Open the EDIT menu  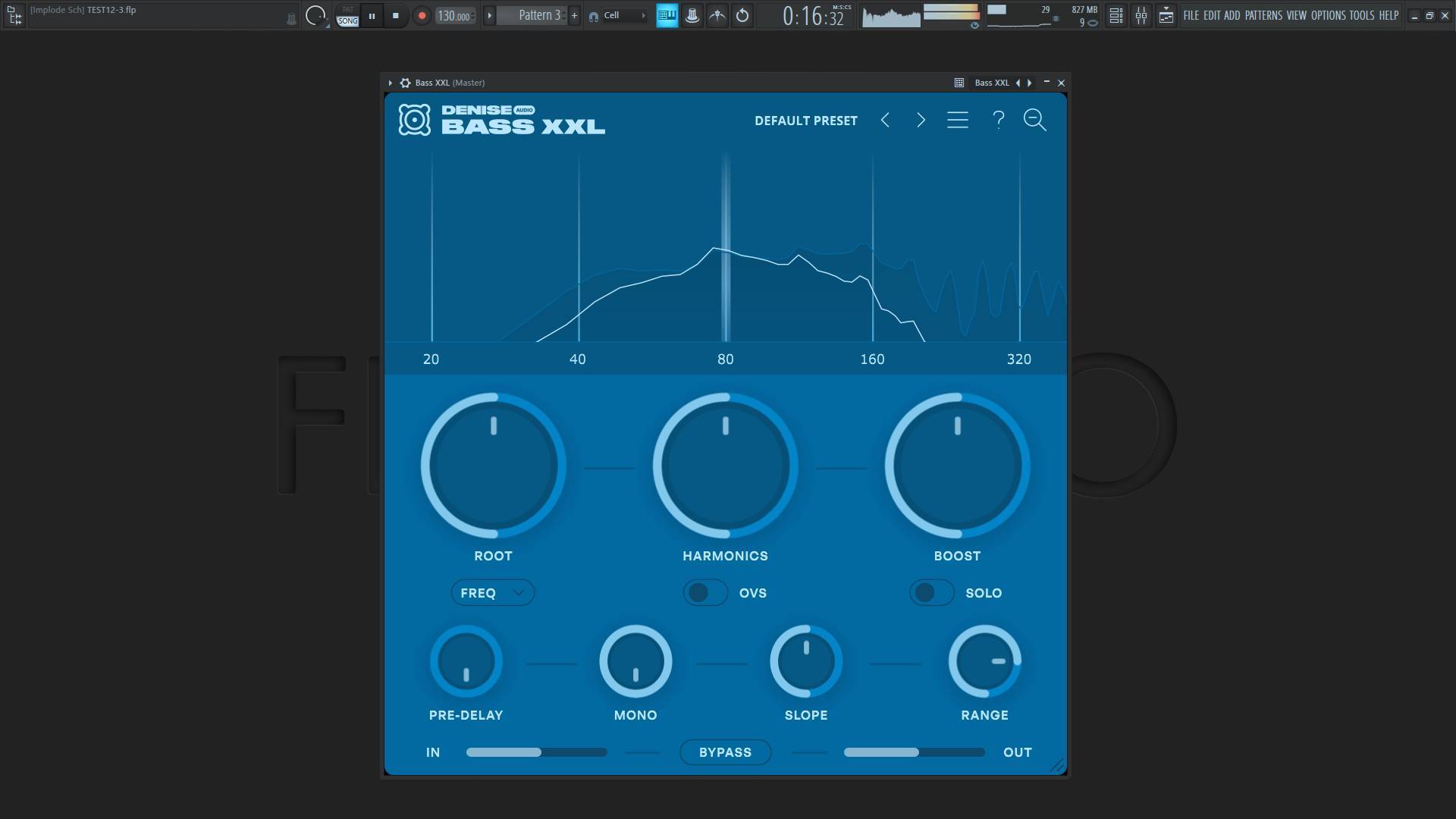pyautogui.click(x=1212, y=15)
